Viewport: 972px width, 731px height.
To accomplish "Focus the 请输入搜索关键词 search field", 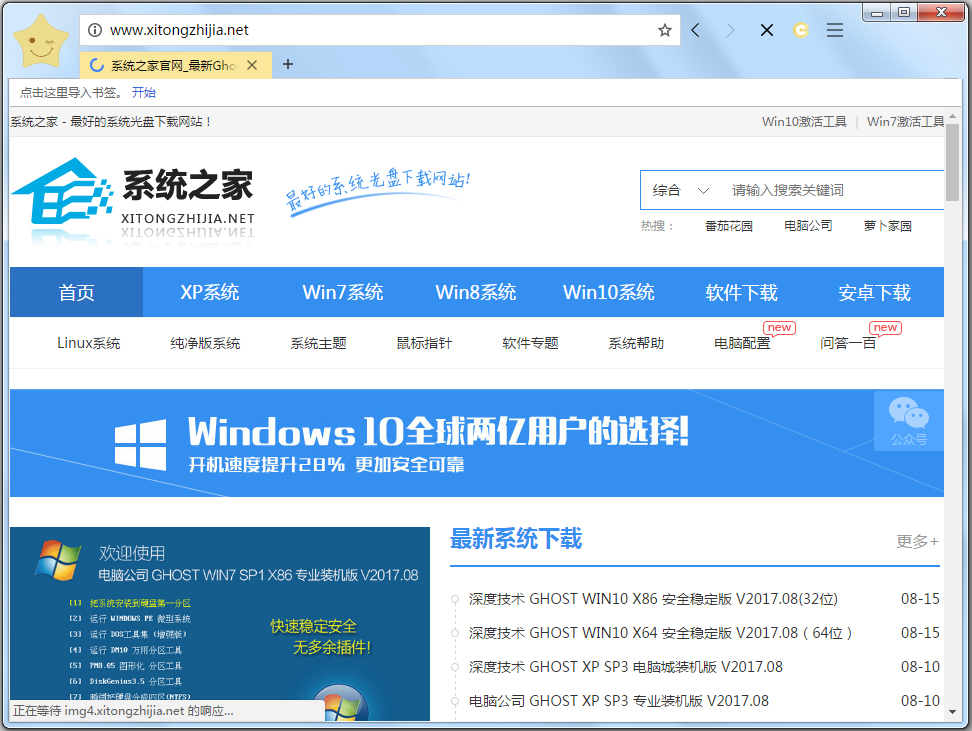I will click(x=834, y=190).
